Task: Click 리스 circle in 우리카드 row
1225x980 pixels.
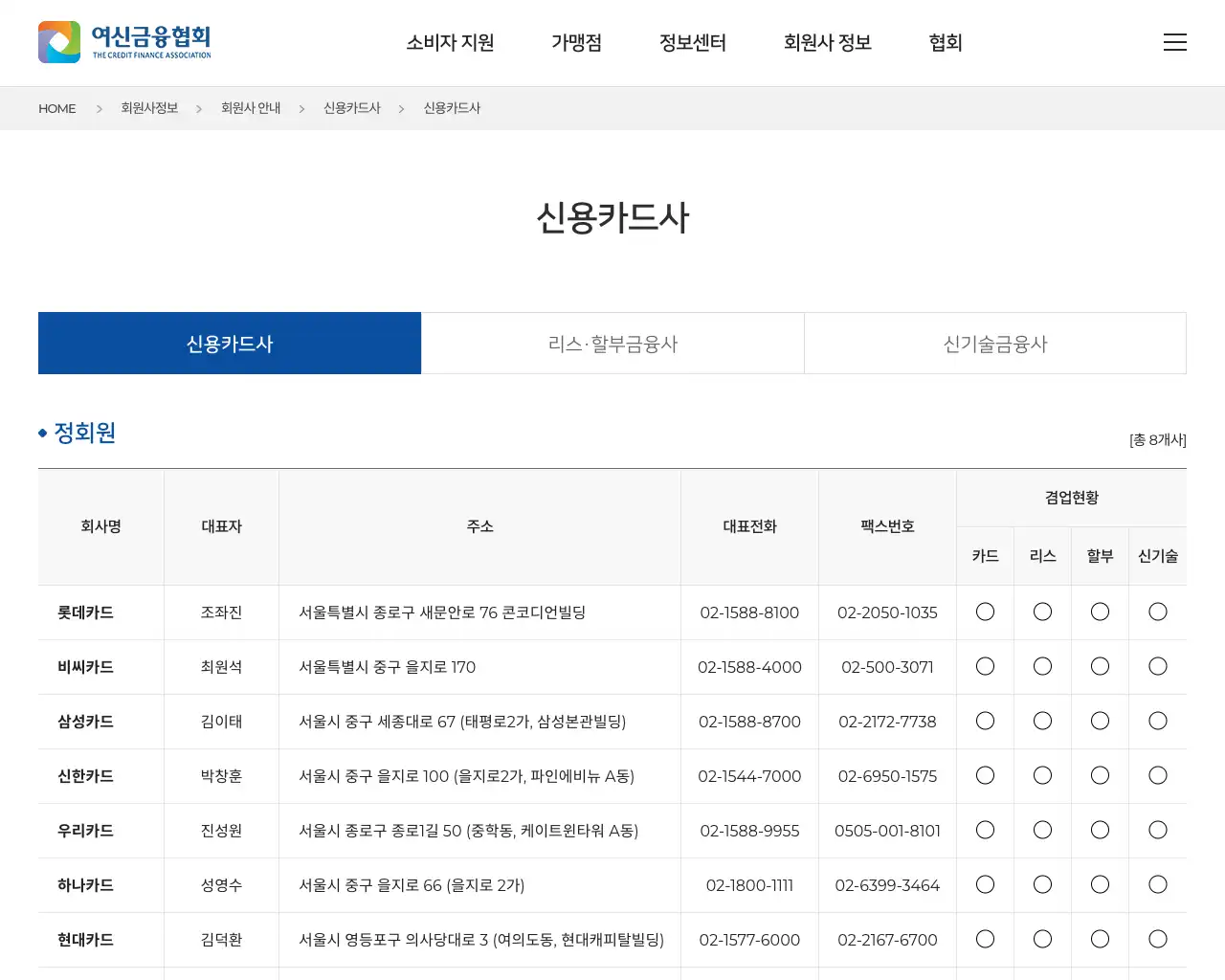Action: (1042, 830)
